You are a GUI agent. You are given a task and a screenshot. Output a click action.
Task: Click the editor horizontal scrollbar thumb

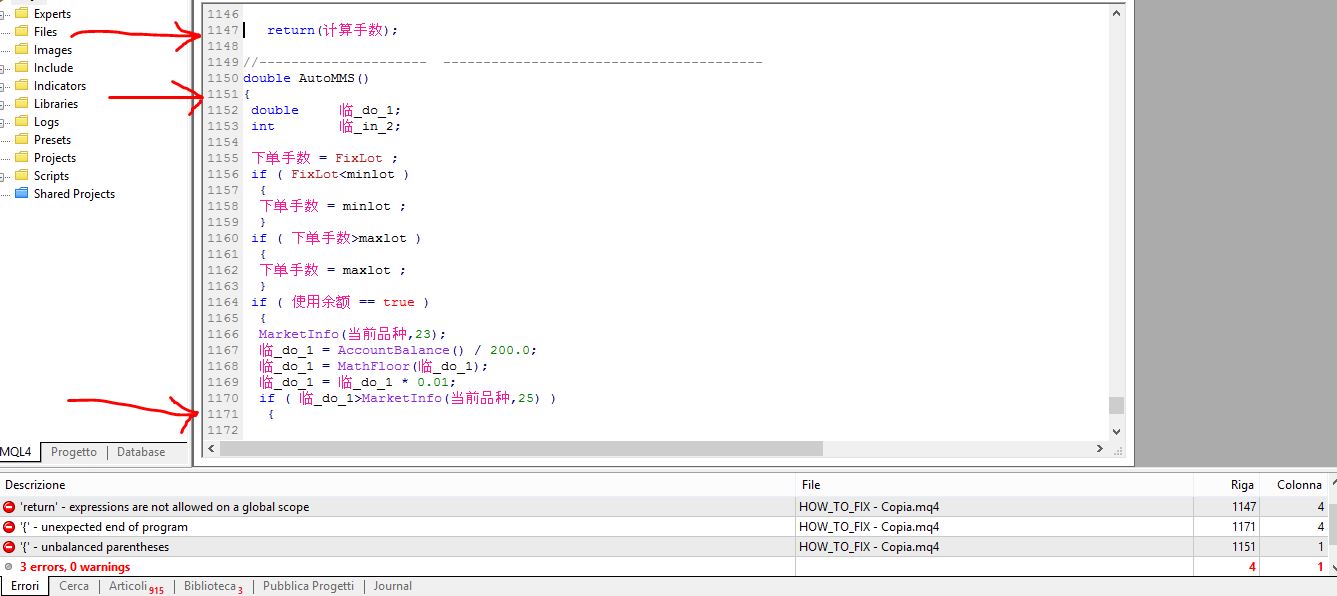(x=521, y=449)
